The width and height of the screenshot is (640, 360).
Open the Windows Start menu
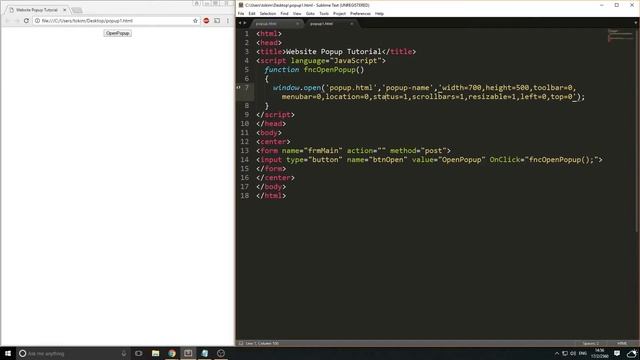point(8,353)
